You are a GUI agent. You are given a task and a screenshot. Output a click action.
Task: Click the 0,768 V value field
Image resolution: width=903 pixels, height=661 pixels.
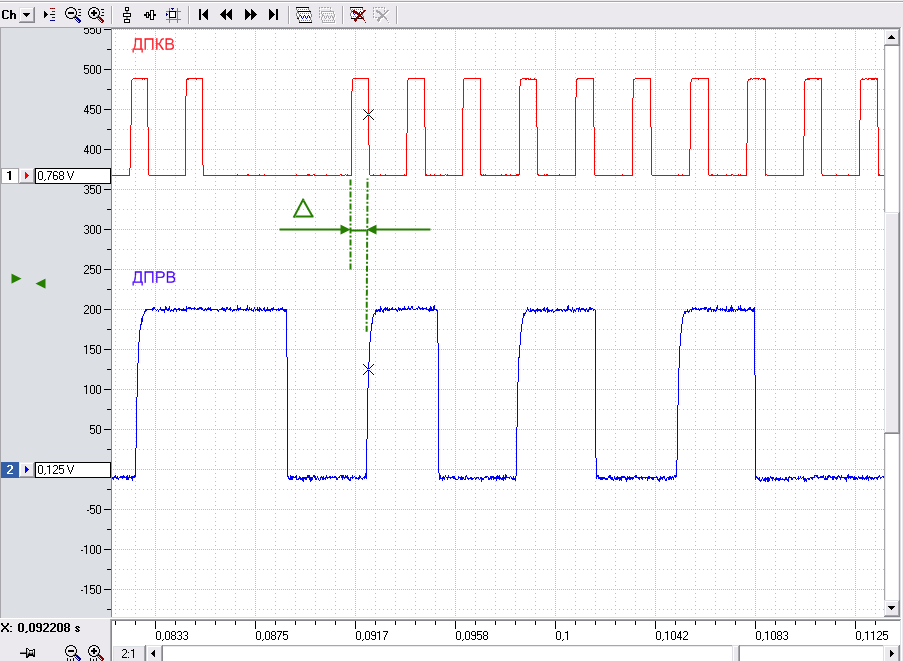pyautogui.click(x=73, y=176)
